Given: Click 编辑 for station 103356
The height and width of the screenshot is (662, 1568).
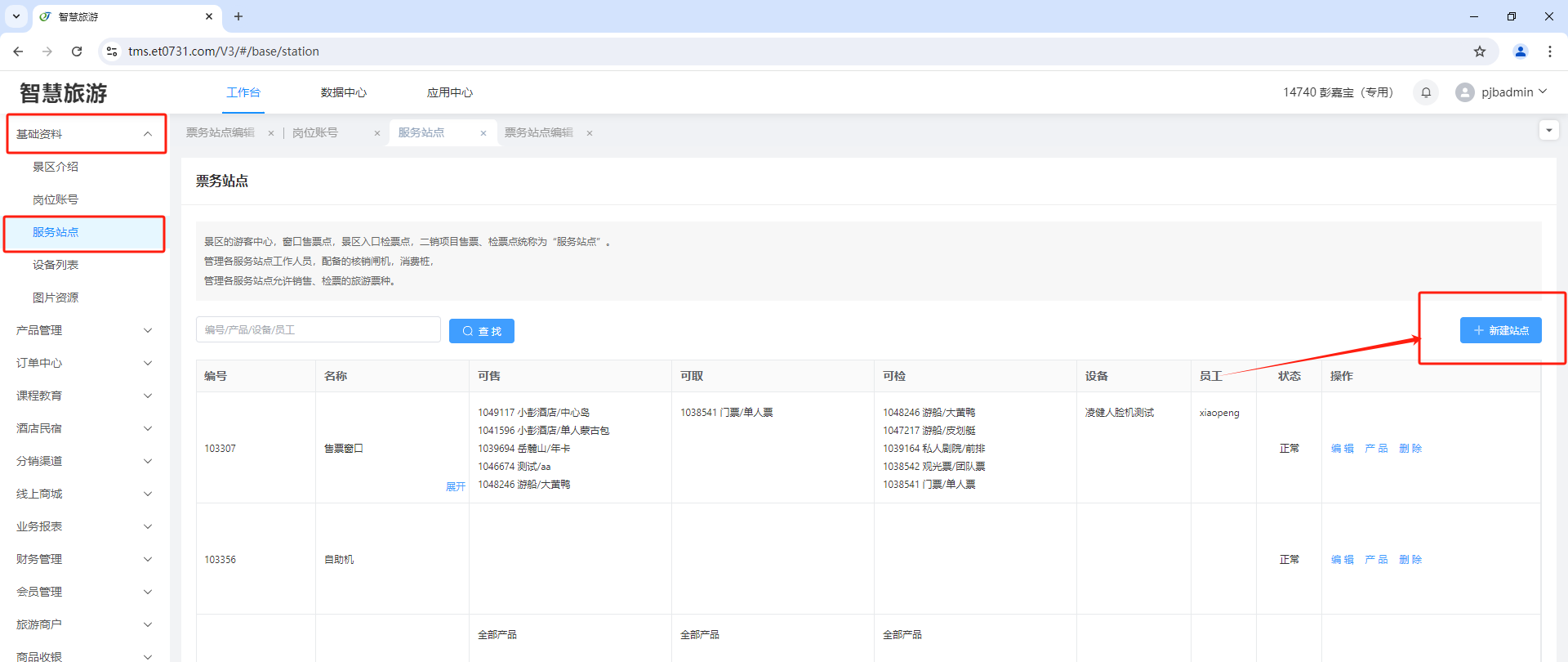Looking at the screenshot, I should coord(1342,560).
